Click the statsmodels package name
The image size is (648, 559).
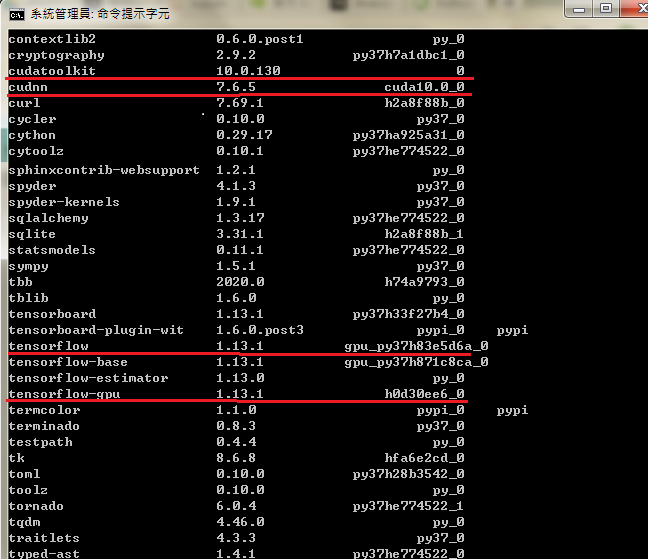(52, 250)
